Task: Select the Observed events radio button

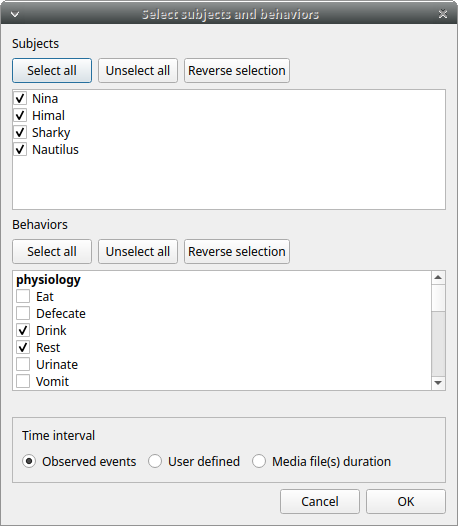Action: coord(29,461)
